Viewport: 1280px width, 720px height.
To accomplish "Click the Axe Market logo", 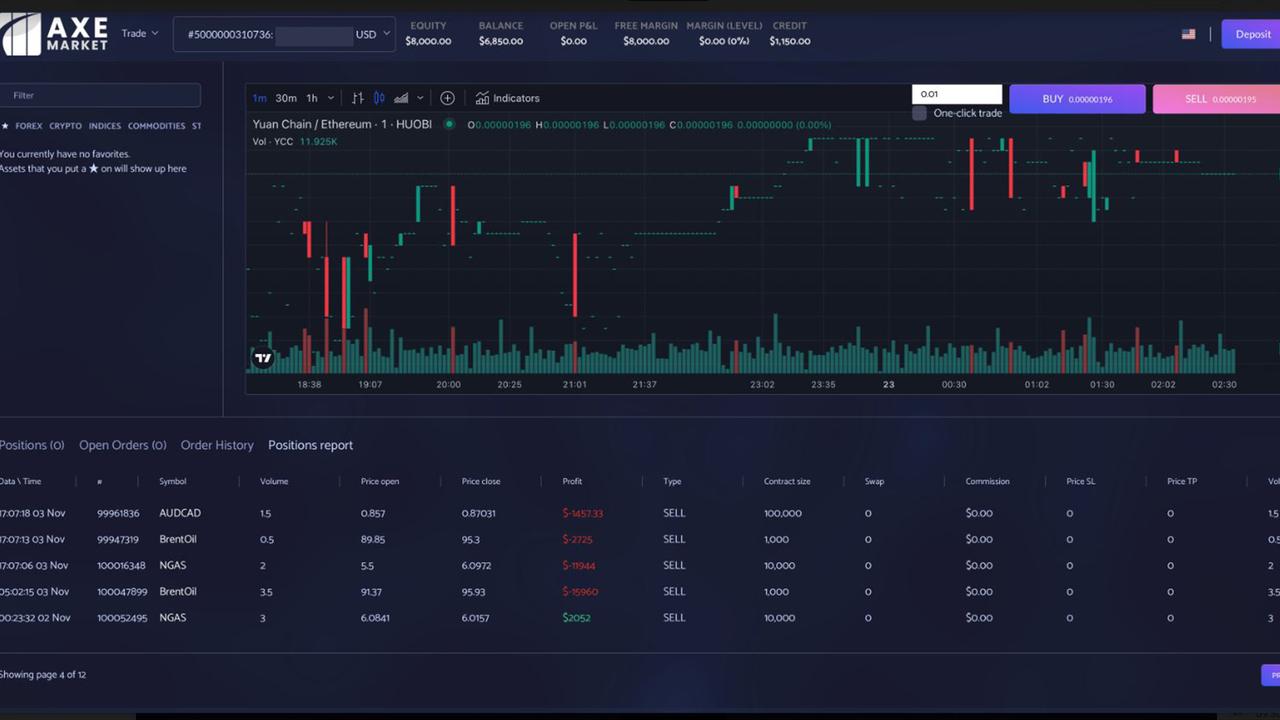I will (x=54, y=33).
